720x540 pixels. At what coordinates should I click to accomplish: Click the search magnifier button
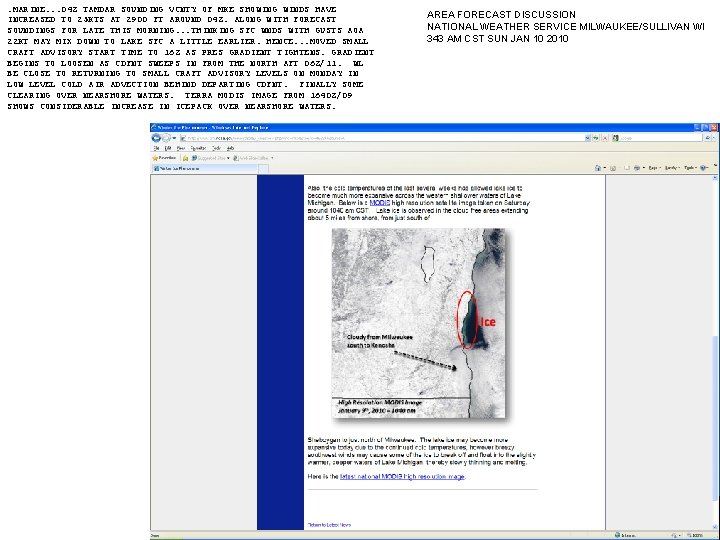pyautogui.click(x=708, y=138)
